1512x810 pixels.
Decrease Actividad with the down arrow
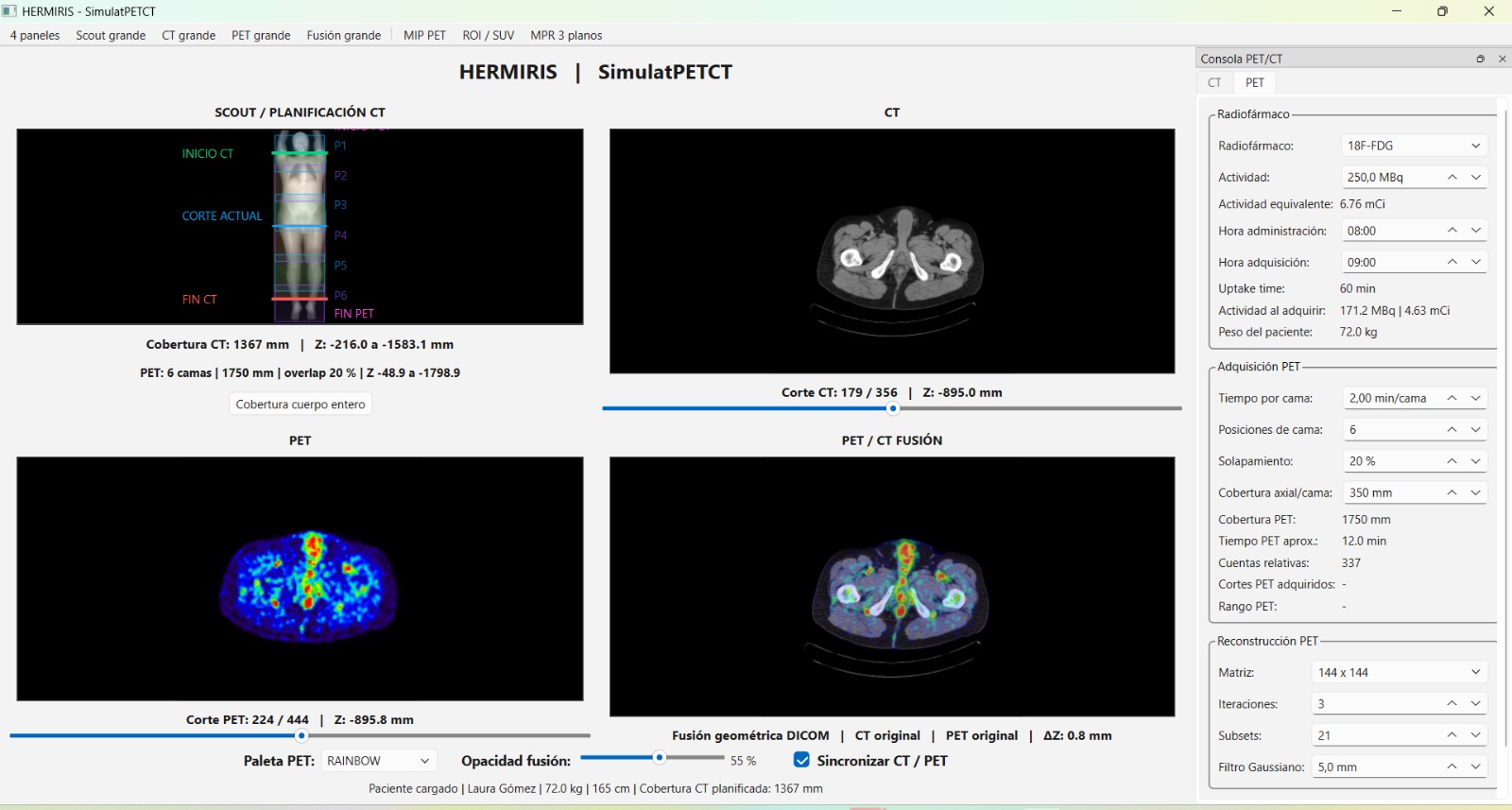coord(1476,177)
